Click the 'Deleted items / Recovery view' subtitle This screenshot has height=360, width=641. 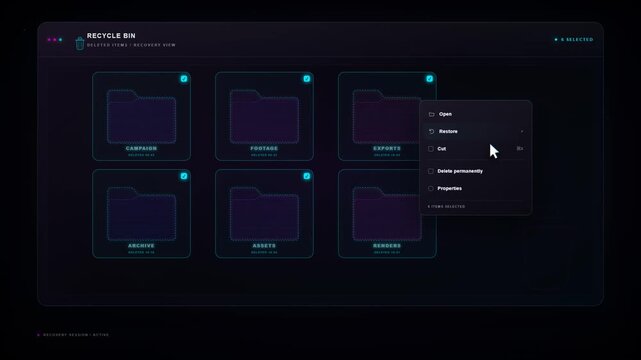pyautogui.click(x=131, y=45)
